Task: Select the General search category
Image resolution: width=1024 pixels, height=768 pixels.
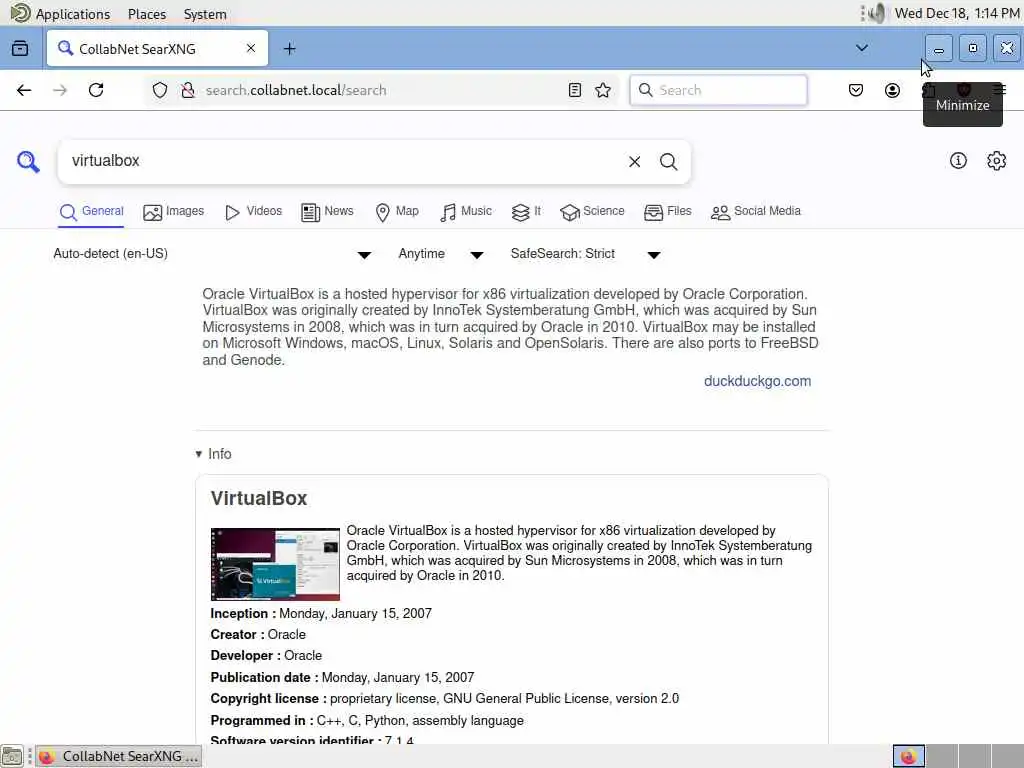Action: [x=91, y=212]
